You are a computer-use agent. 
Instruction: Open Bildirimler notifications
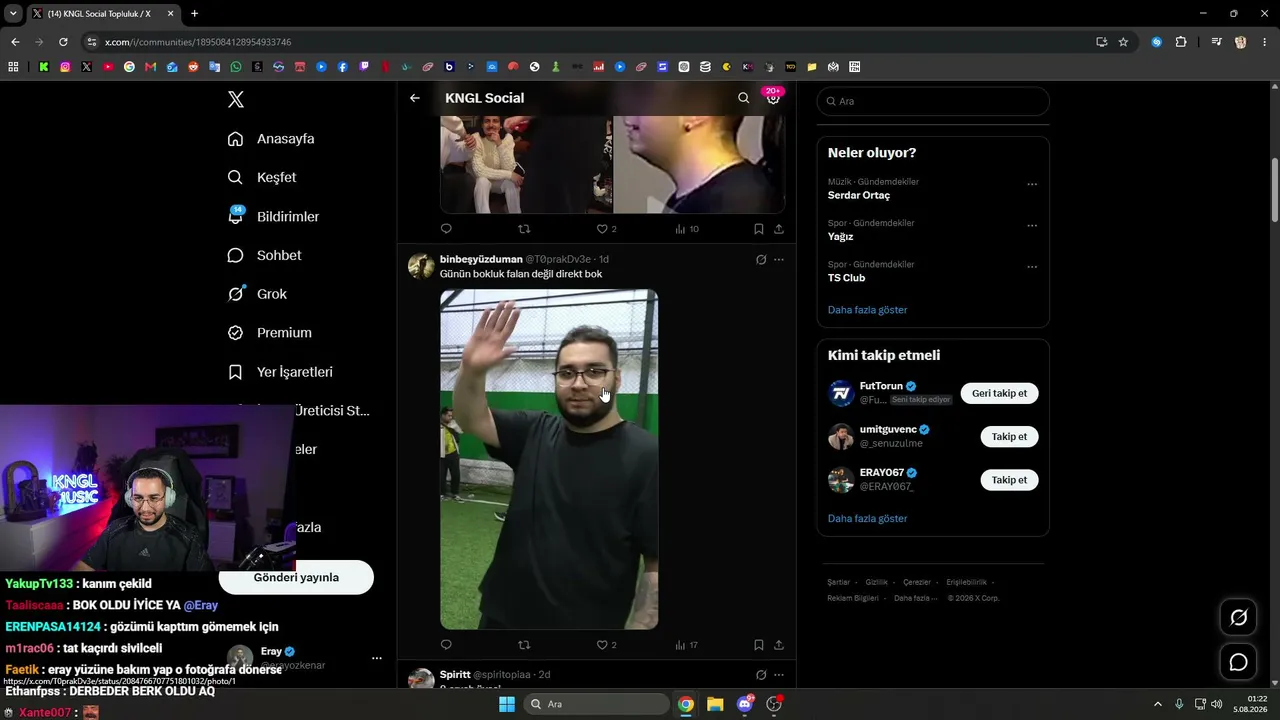point(273,217)
